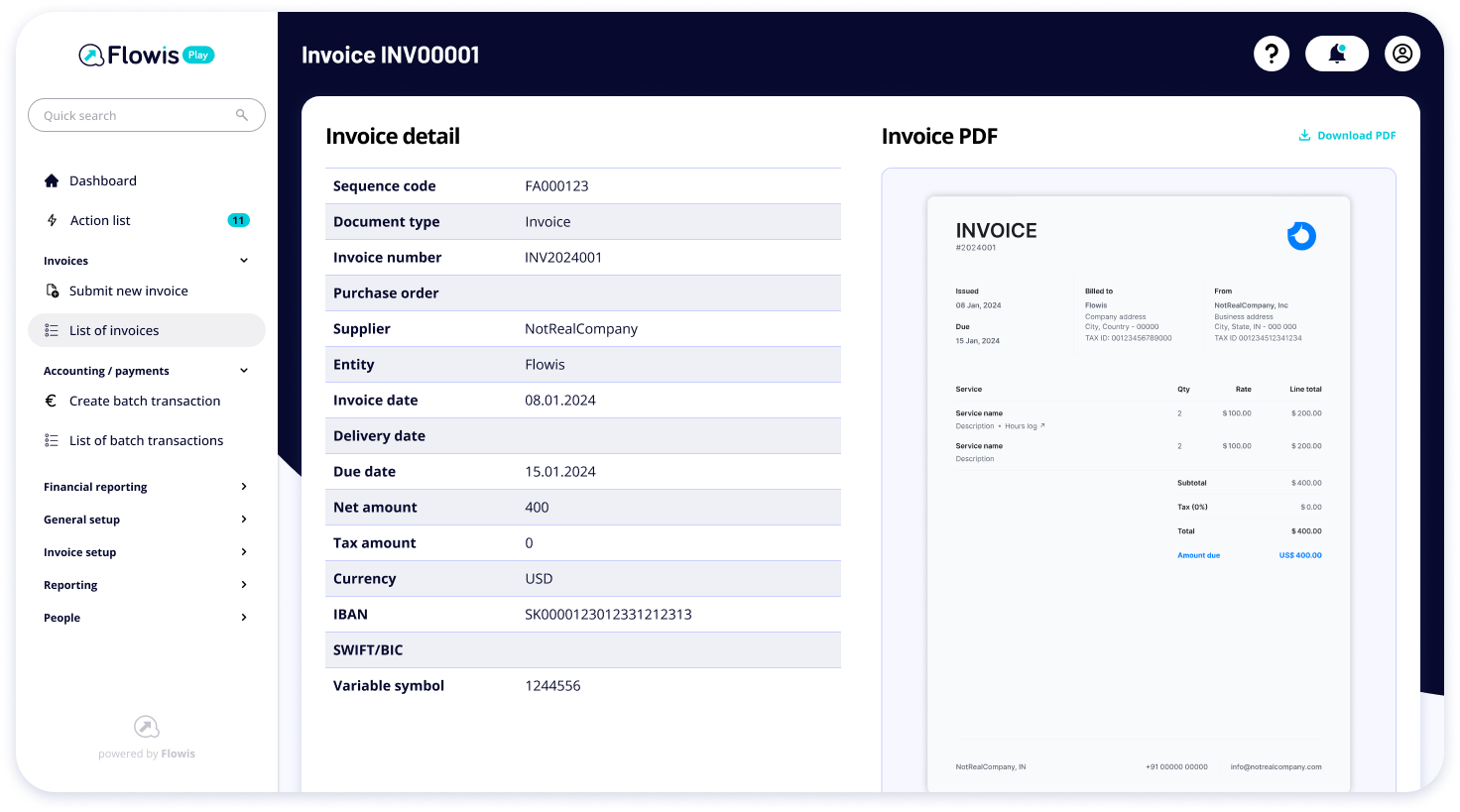1460x812 pixels.
Task: Click the download arrow icon beside Download PDF
Action: pyautogui.click(x=1304, y=135)
